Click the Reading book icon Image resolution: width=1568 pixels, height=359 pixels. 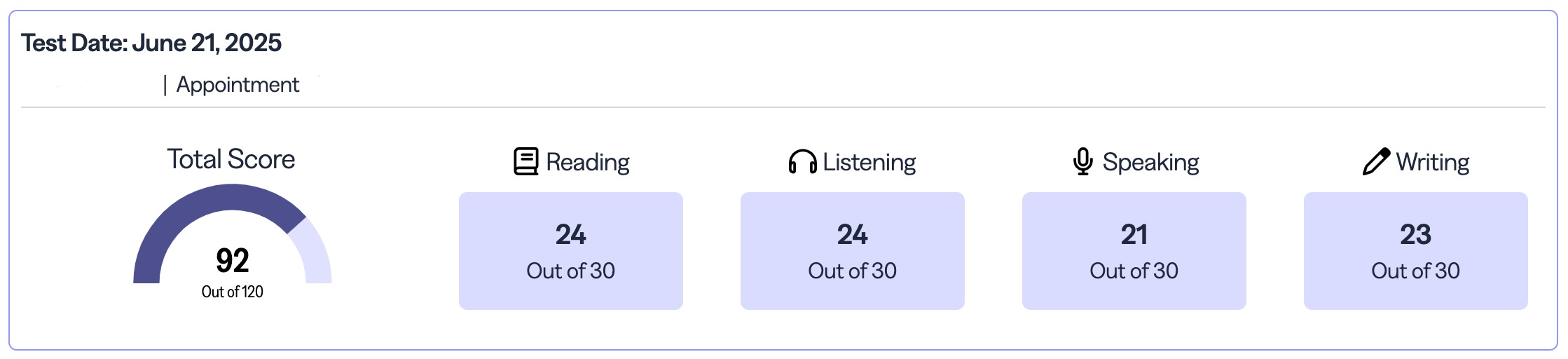pyautogui.click(x=525, y=161)
